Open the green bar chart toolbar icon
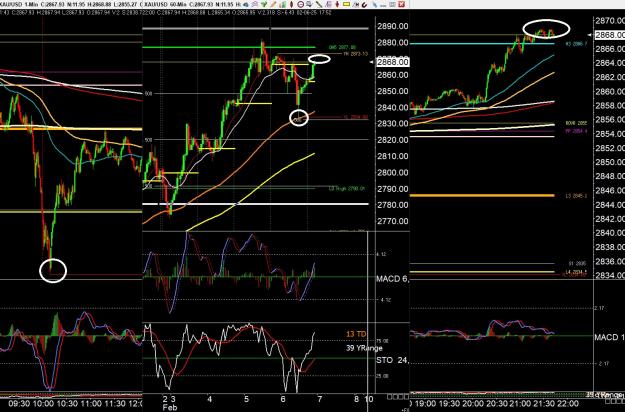The height and width of the screenshot is (412, 625). click(283, 4)
